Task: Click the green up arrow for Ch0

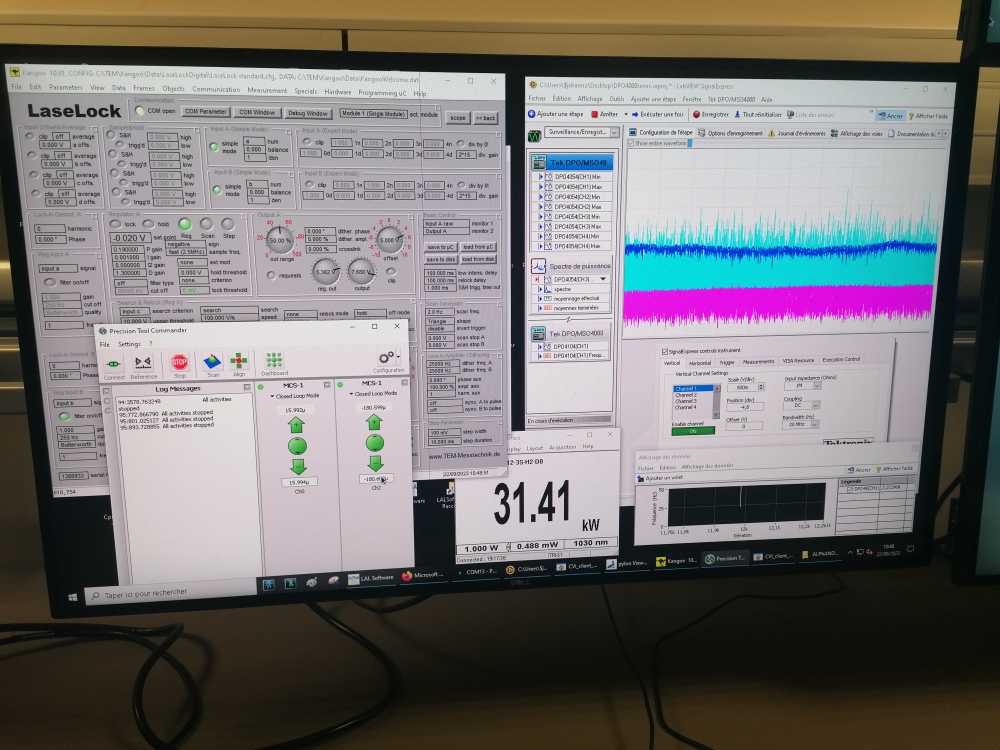Action: click(x=296, y=424)
